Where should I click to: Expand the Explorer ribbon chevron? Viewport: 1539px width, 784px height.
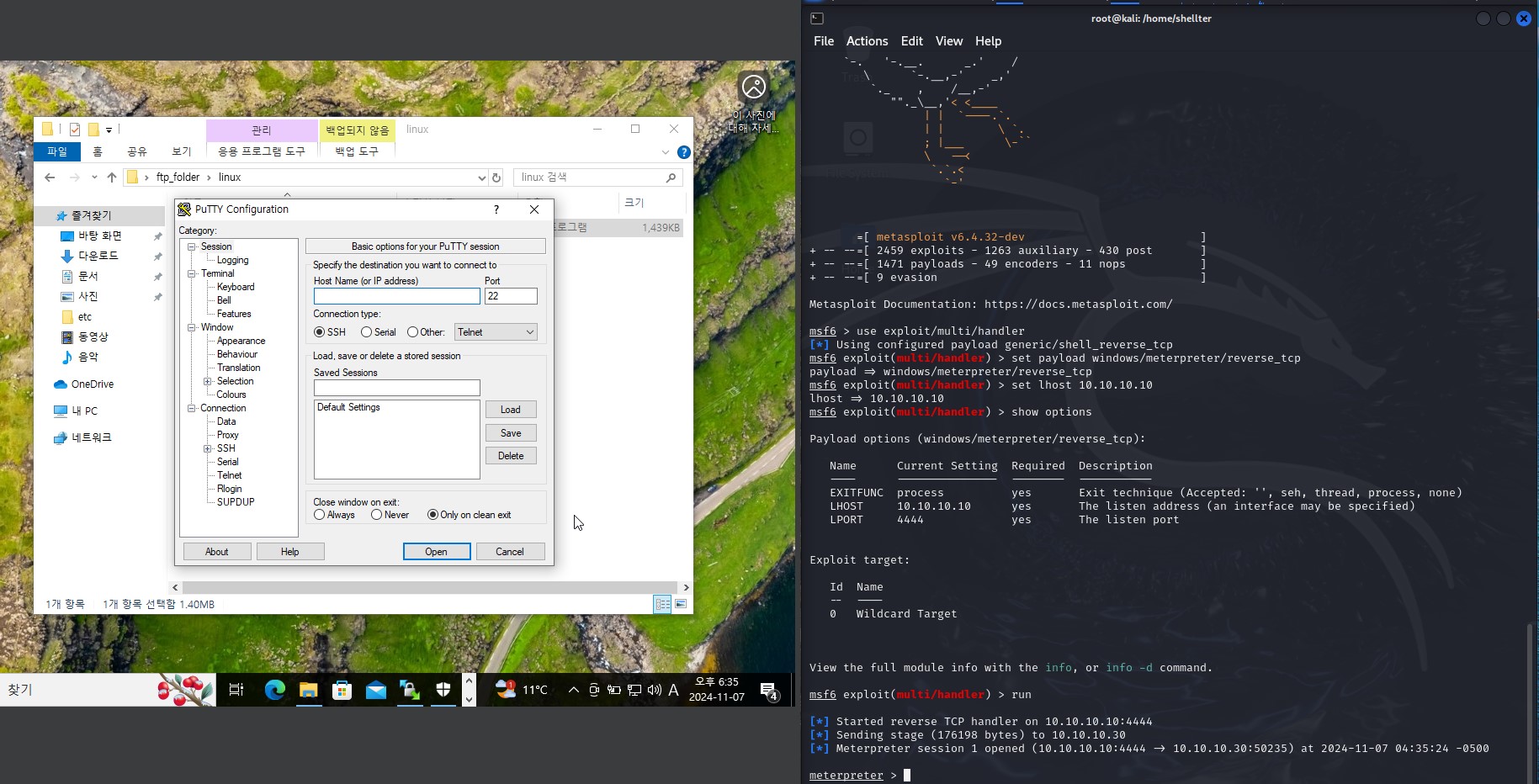(x=666, y=152)
